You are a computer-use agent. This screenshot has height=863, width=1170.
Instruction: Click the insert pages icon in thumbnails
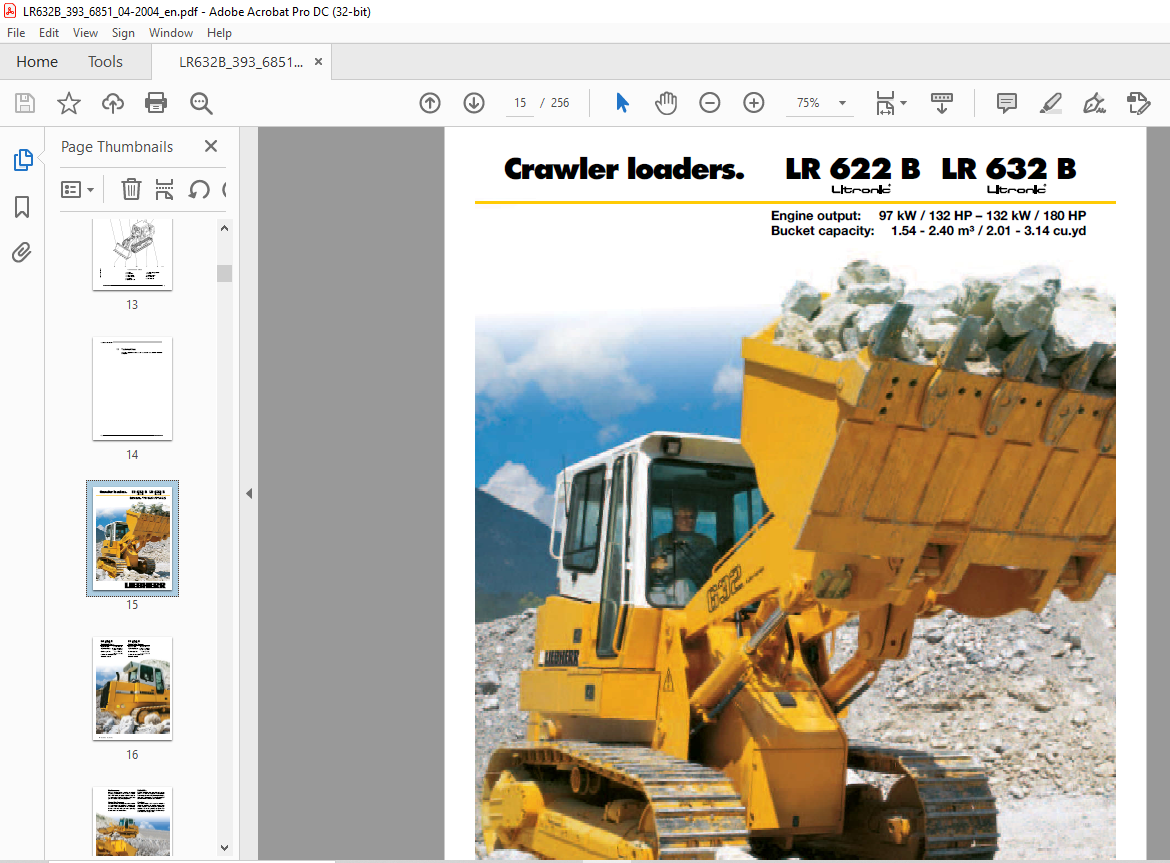(164, 189)
